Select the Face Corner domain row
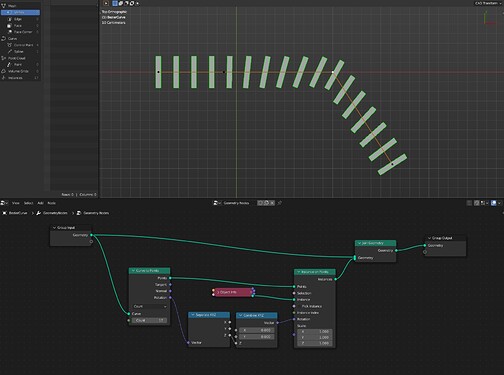The image size is (504, 375). pyautogui.click(x=21, y=32)
